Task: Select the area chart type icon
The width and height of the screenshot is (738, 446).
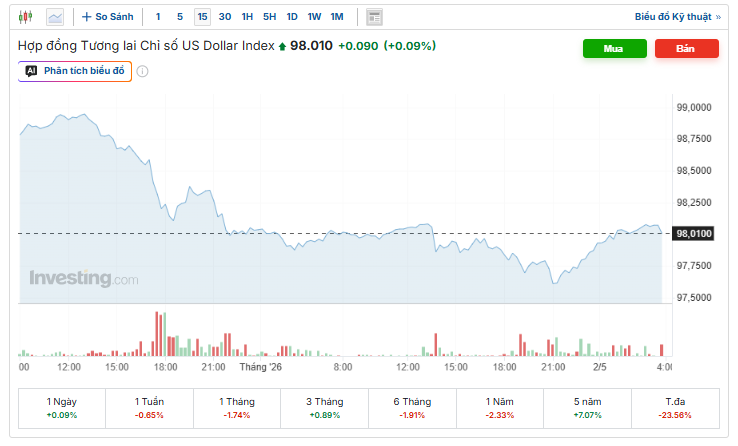Action: [x=55, y=17]
